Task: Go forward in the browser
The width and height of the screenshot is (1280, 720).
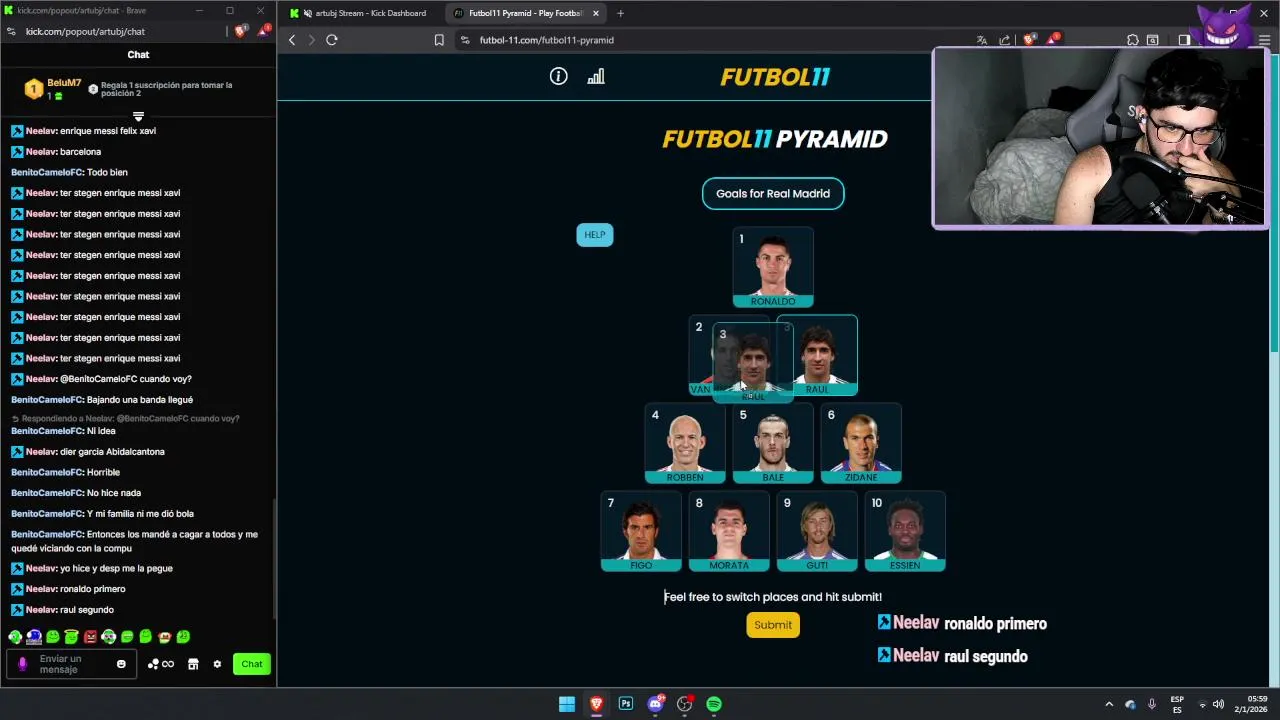Action: point(311,40)
